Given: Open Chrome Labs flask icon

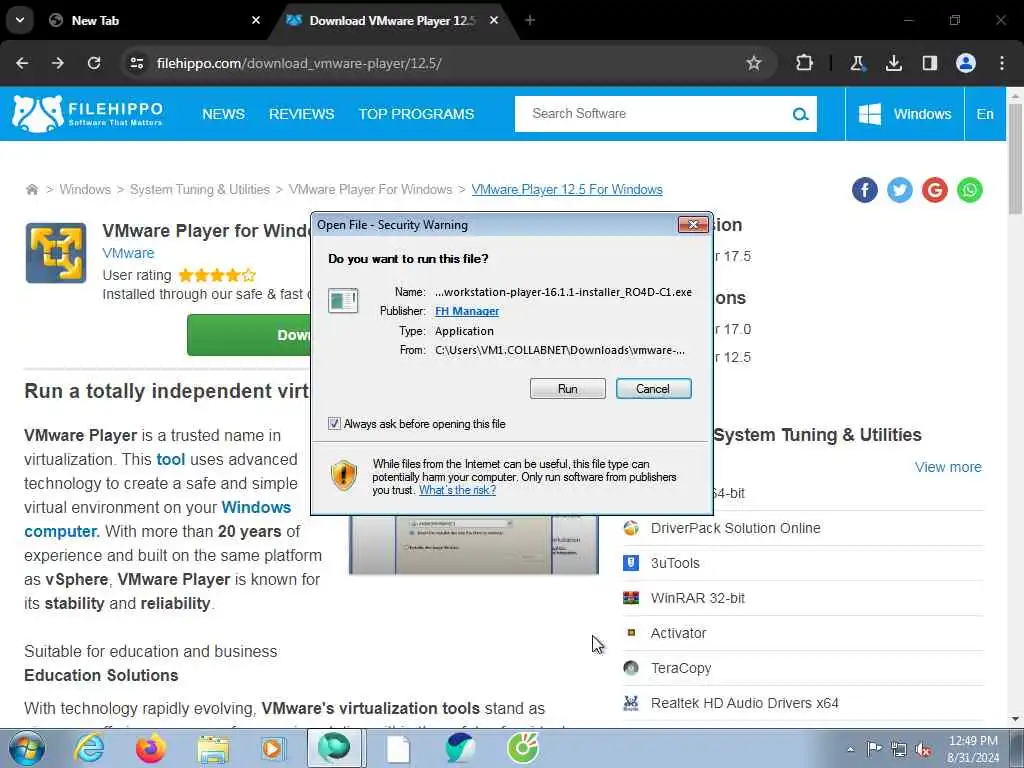Looking at the screenshot, I should [857, 63].
